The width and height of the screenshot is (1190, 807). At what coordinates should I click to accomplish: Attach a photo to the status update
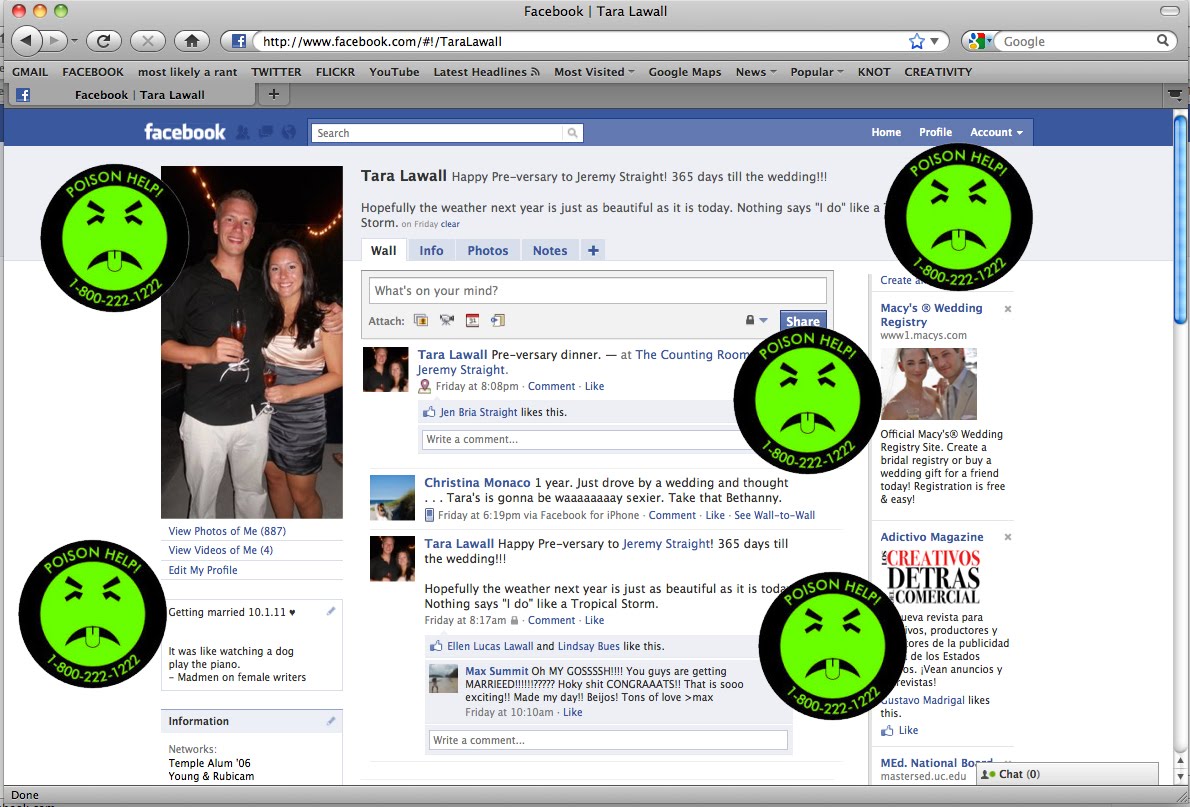point(420,320)
